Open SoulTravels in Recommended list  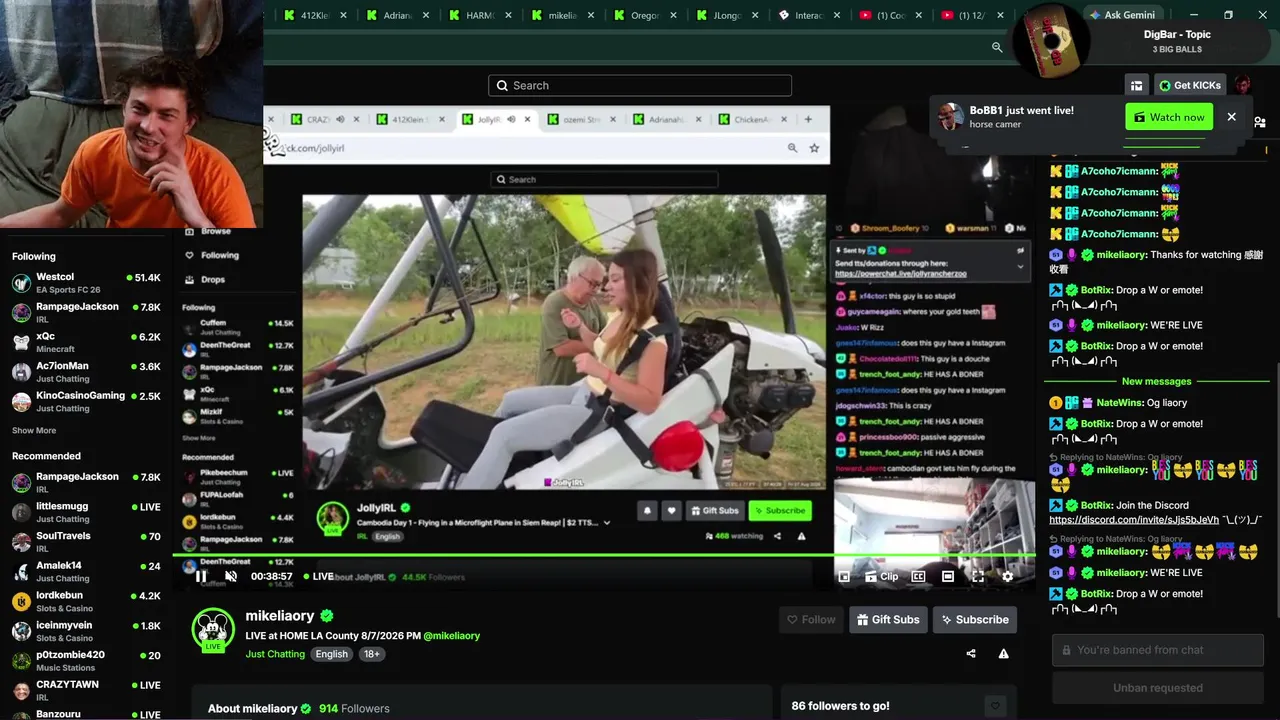pyautogui.click(x=86, y=542)
